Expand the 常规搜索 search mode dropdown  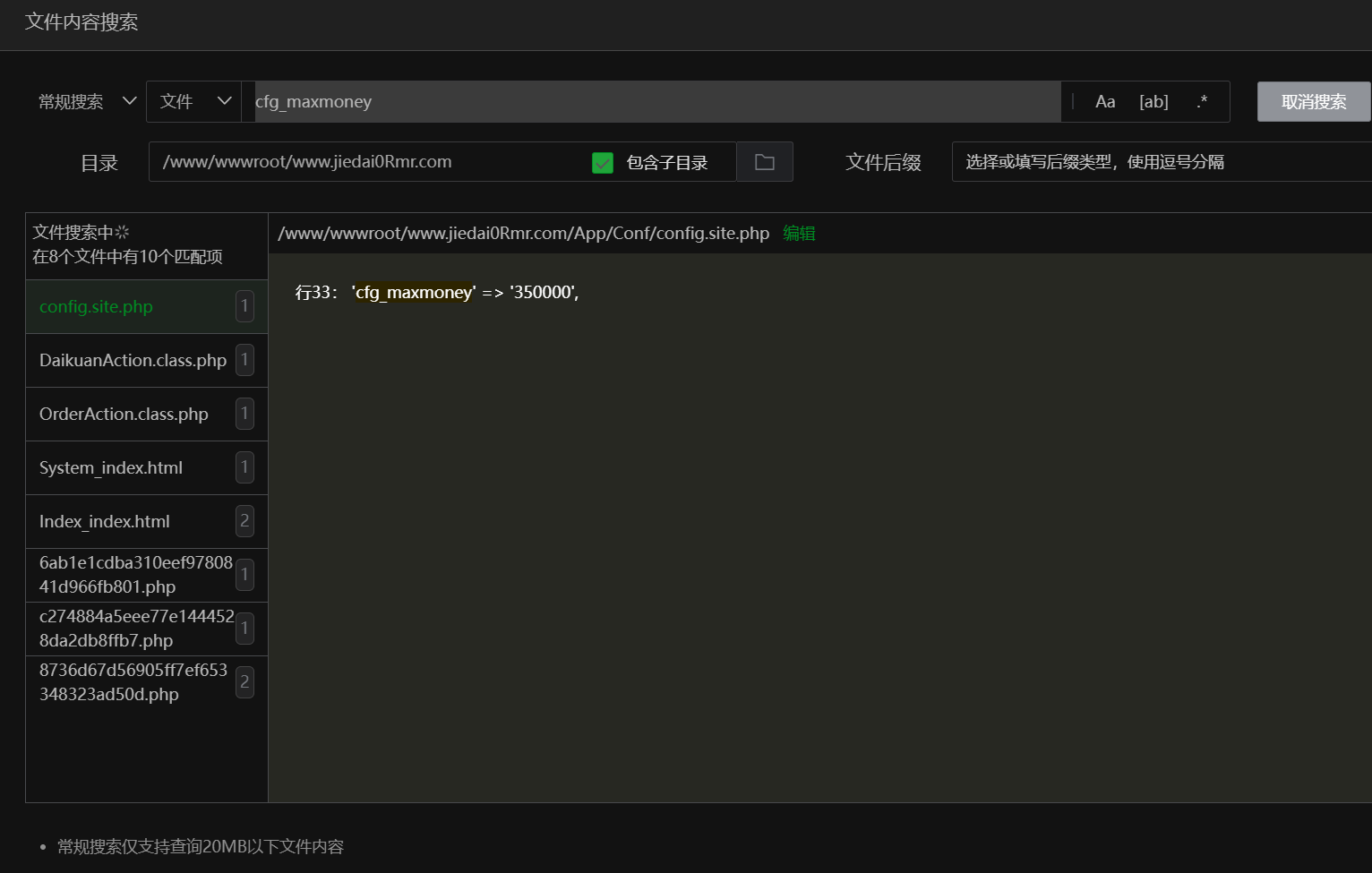point(87,102)
